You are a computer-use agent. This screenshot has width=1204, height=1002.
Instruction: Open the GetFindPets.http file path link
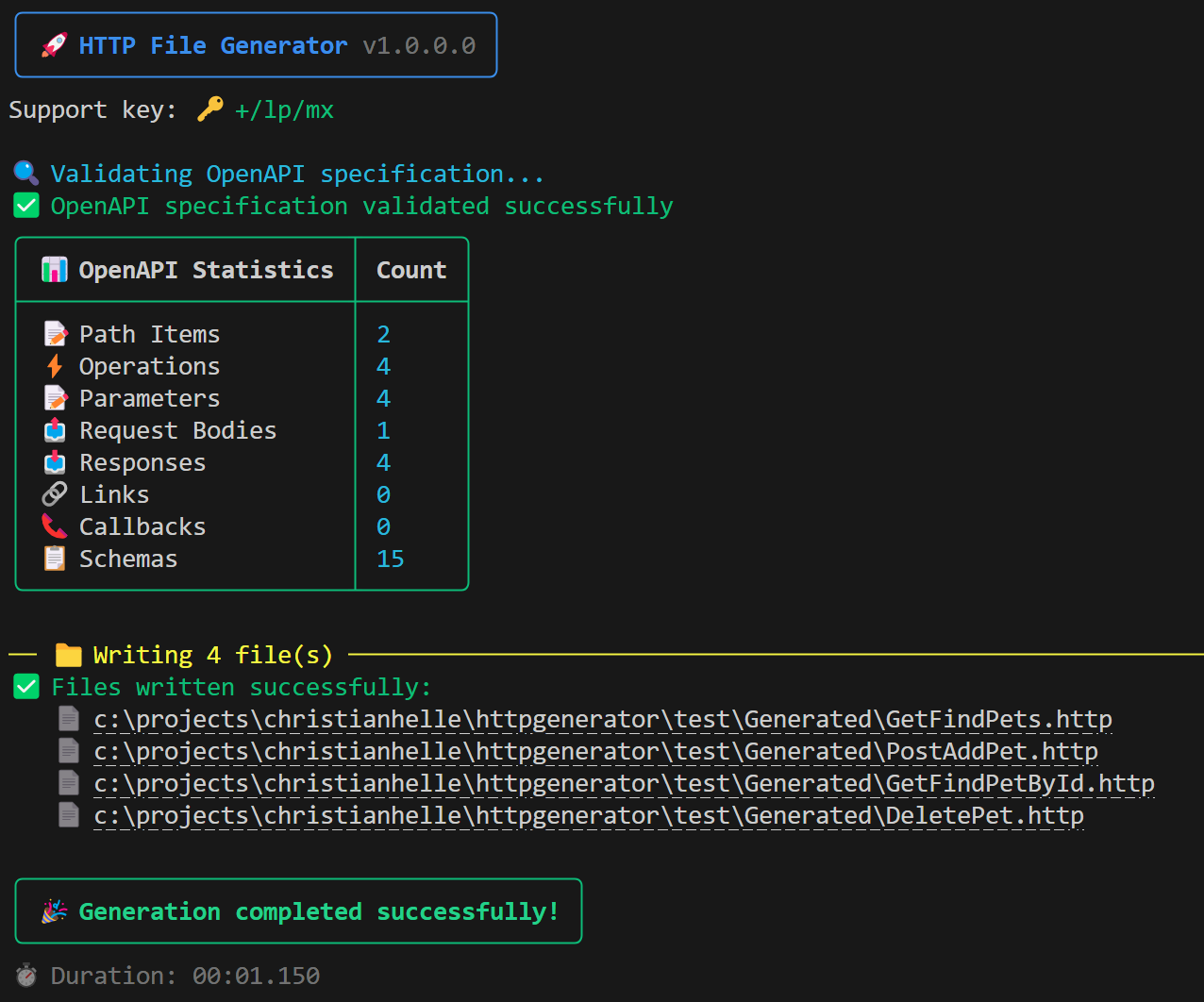603,720
